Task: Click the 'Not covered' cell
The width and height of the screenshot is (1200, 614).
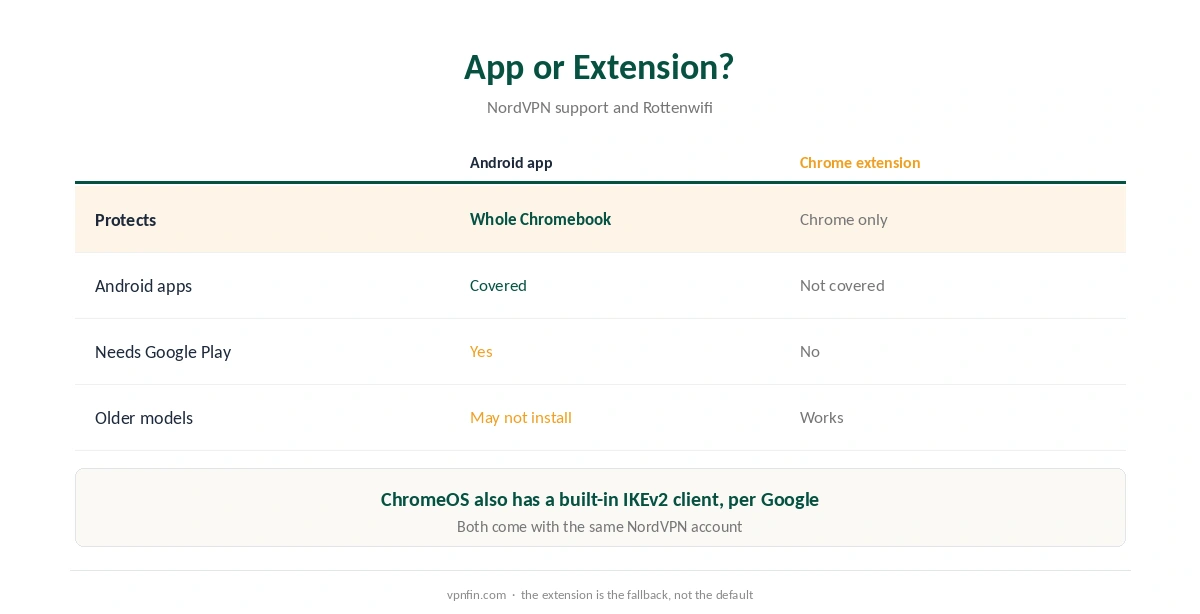Action: (x=842, y=285)
